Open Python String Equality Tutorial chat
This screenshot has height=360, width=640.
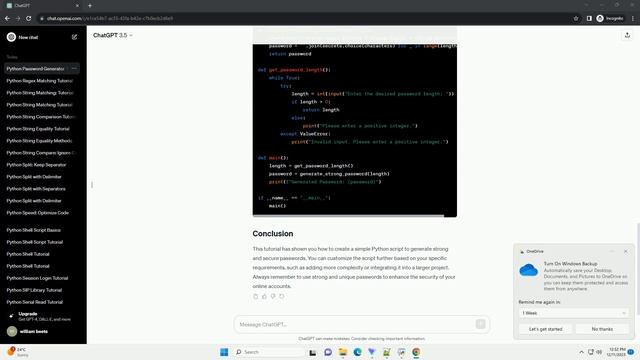[x=38, y=129]
